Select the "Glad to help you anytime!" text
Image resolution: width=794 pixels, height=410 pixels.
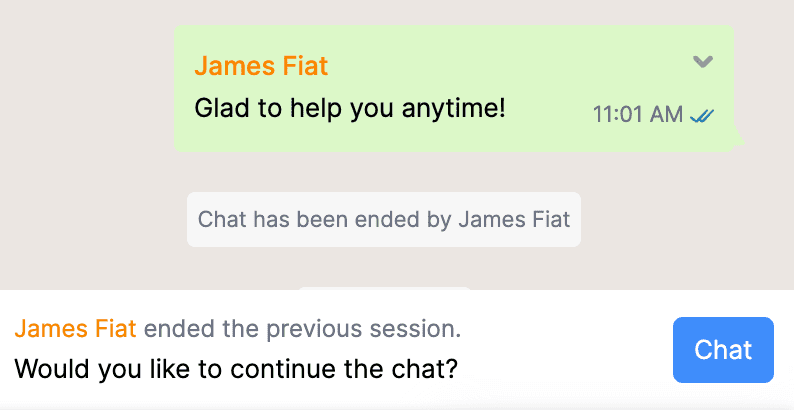click(350, 108)
